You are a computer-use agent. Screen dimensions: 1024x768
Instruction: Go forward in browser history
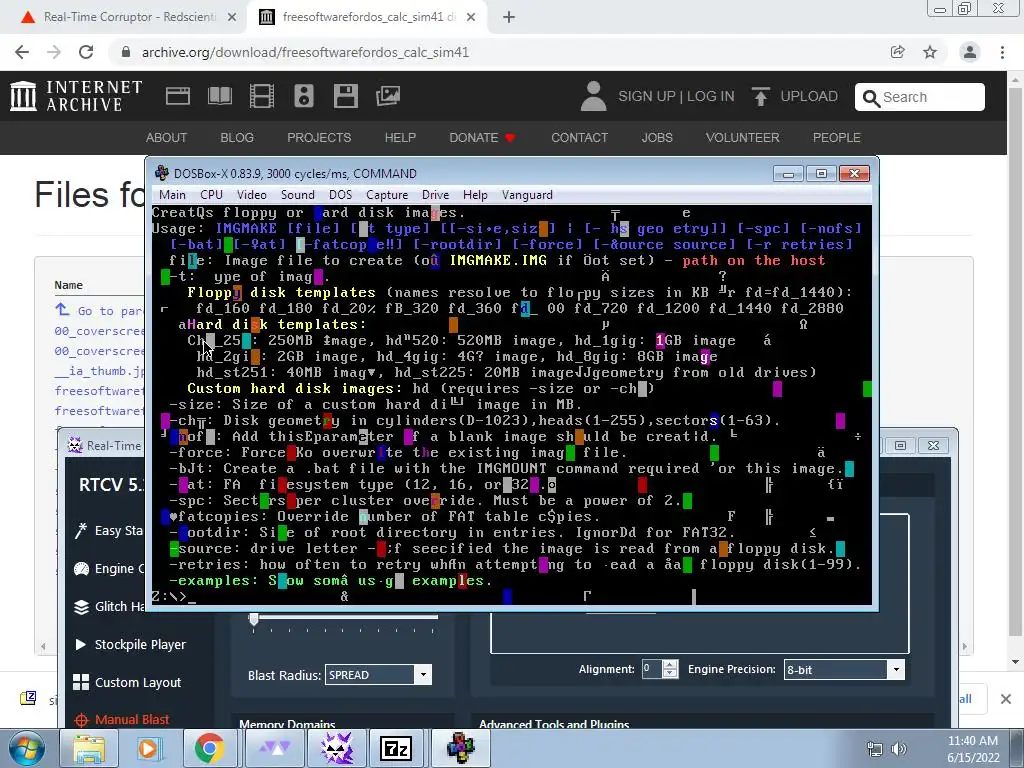click(54, 52)
